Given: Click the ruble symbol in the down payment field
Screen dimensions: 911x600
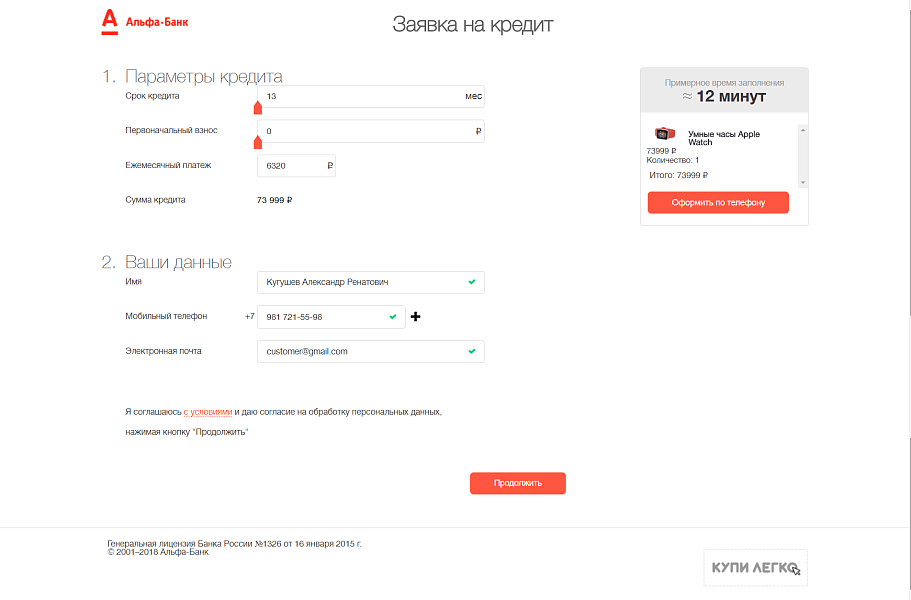Looking at the screenshot, I should [477, 130].
